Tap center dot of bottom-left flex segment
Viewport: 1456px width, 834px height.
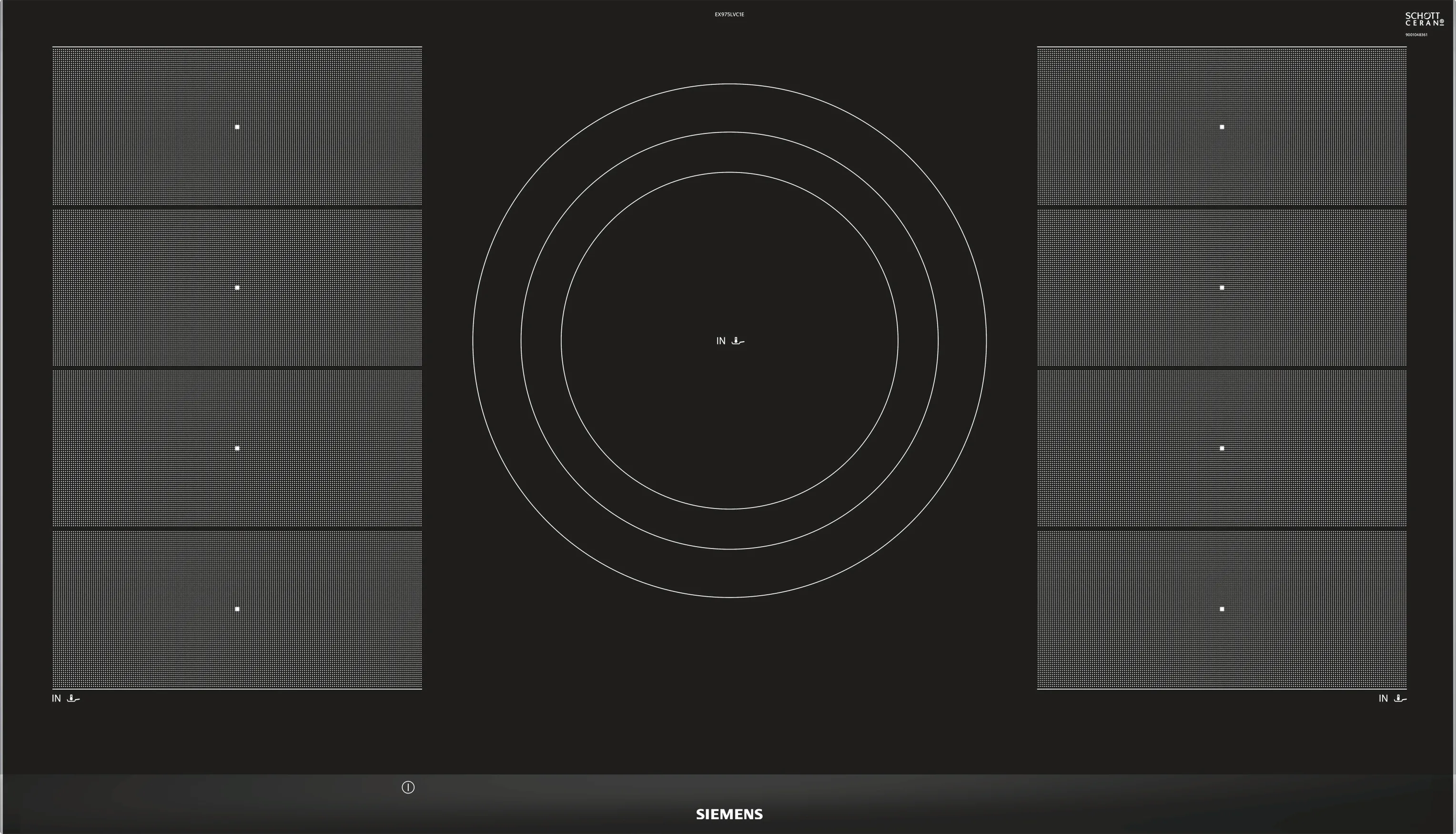click(237, 609)
